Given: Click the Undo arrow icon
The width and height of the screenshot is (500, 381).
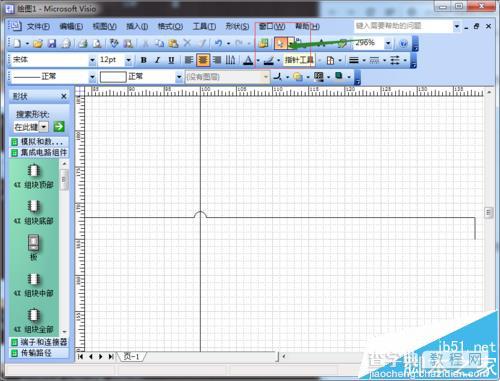Looking at the screenshot, I should [218, 43].
